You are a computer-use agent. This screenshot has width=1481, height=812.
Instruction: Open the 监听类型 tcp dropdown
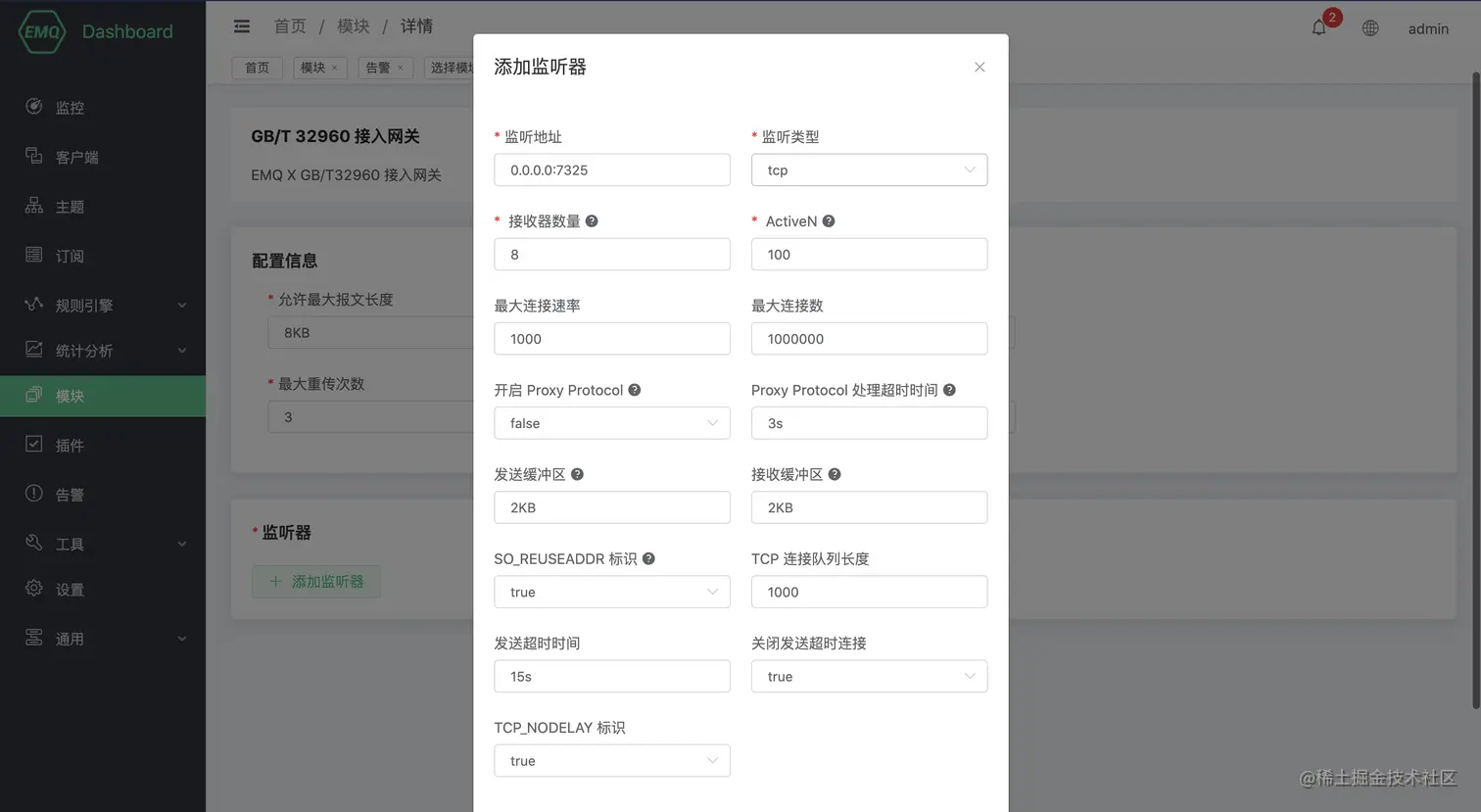(x=869, y=169)
